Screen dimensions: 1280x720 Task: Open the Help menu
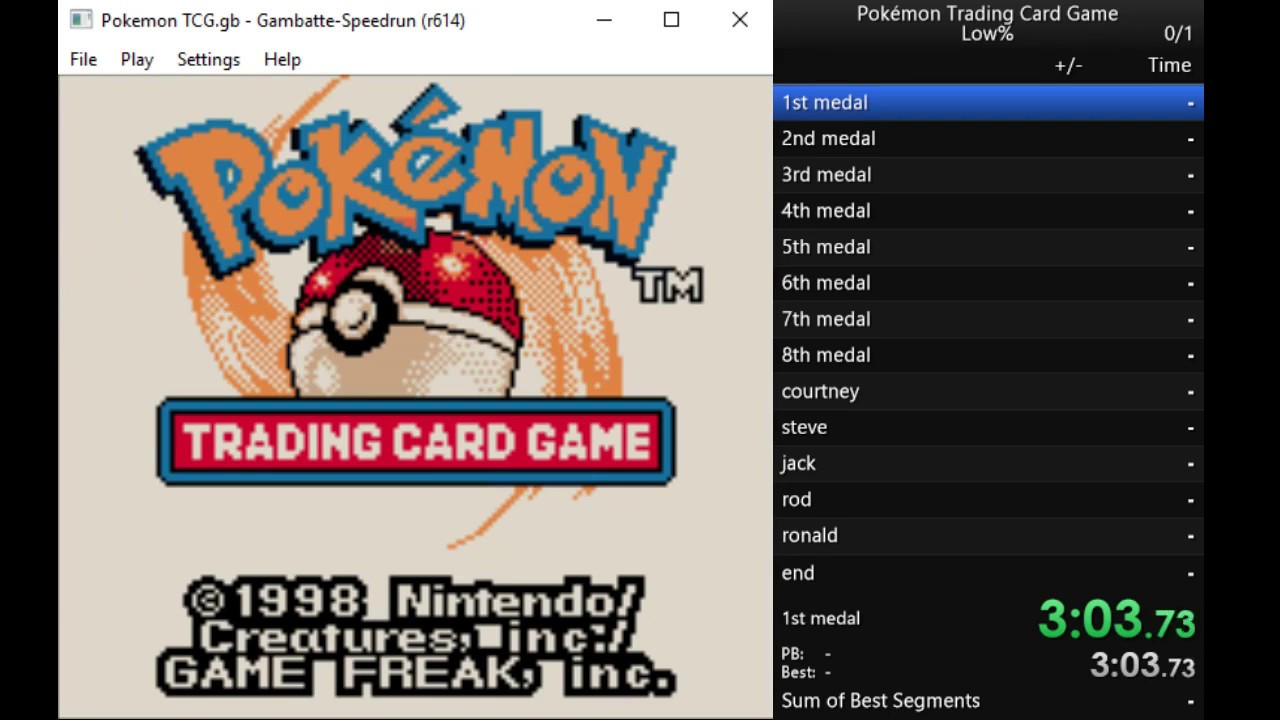282,59
